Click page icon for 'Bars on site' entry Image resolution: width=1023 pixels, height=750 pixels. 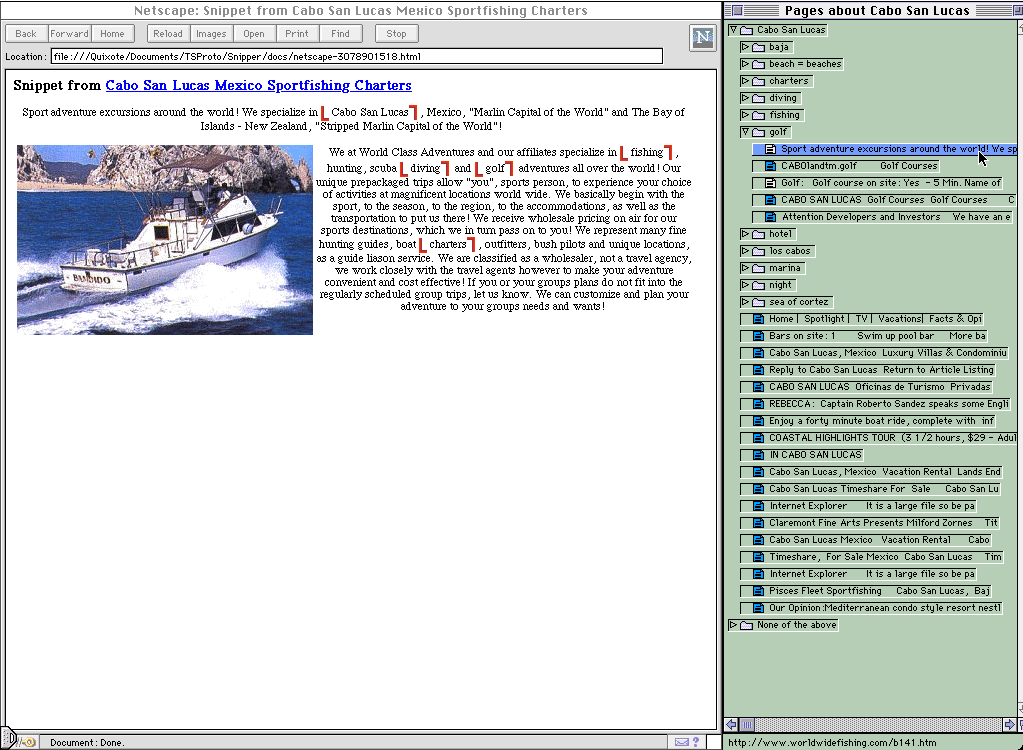click(759, 336)
